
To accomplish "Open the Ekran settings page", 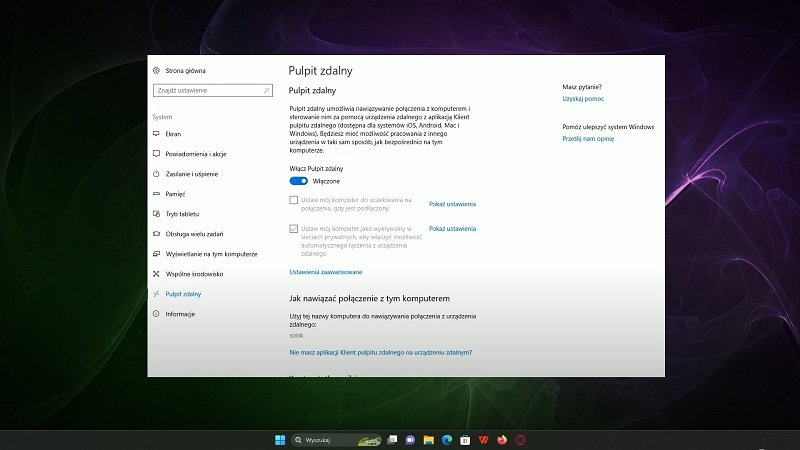I will [x=173, y=134].
